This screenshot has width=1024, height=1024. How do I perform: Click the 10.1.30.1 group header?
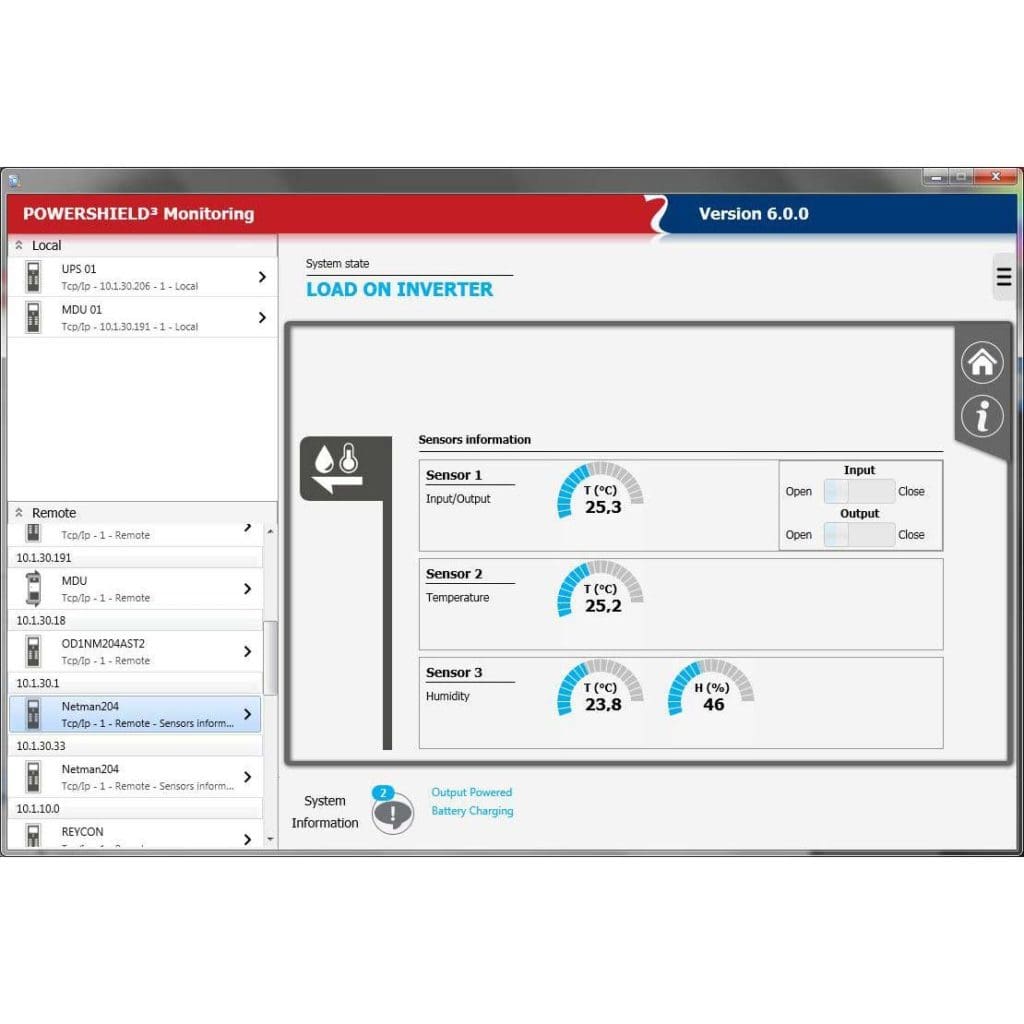(135, 683)
